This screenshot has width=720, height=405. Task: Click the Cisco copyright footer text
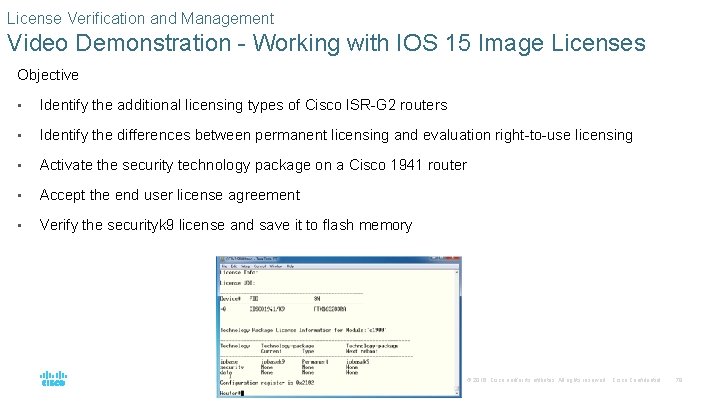point(563,380)
